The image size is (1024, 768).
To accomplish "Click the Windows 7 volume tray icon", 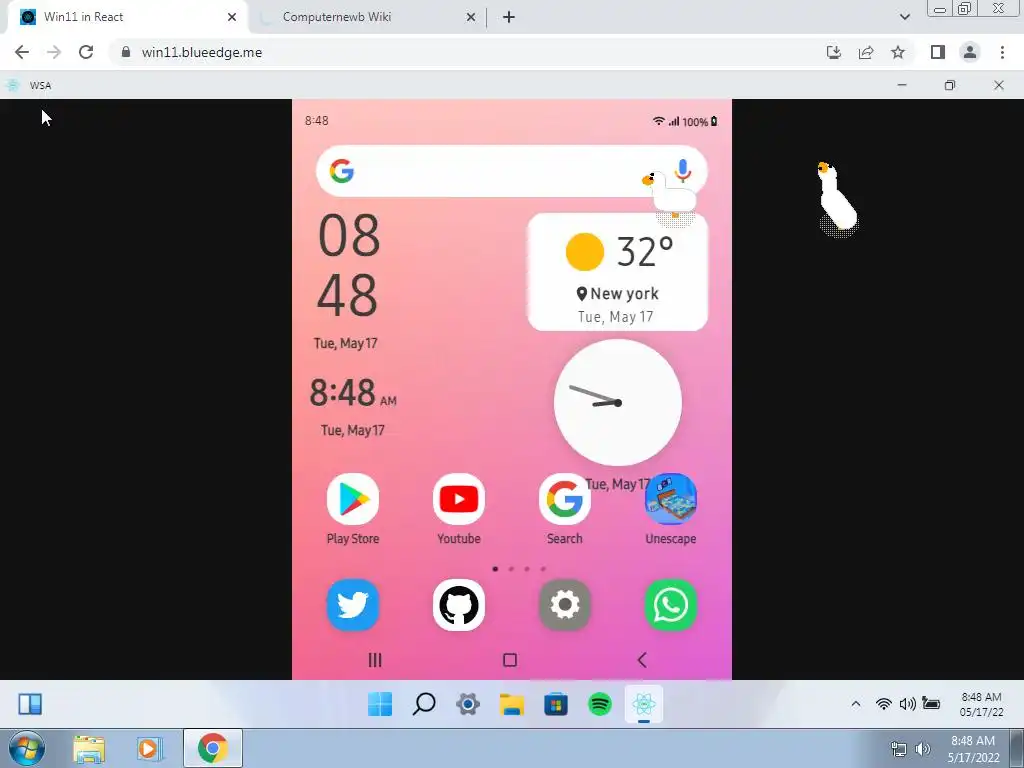I will 923,749.
